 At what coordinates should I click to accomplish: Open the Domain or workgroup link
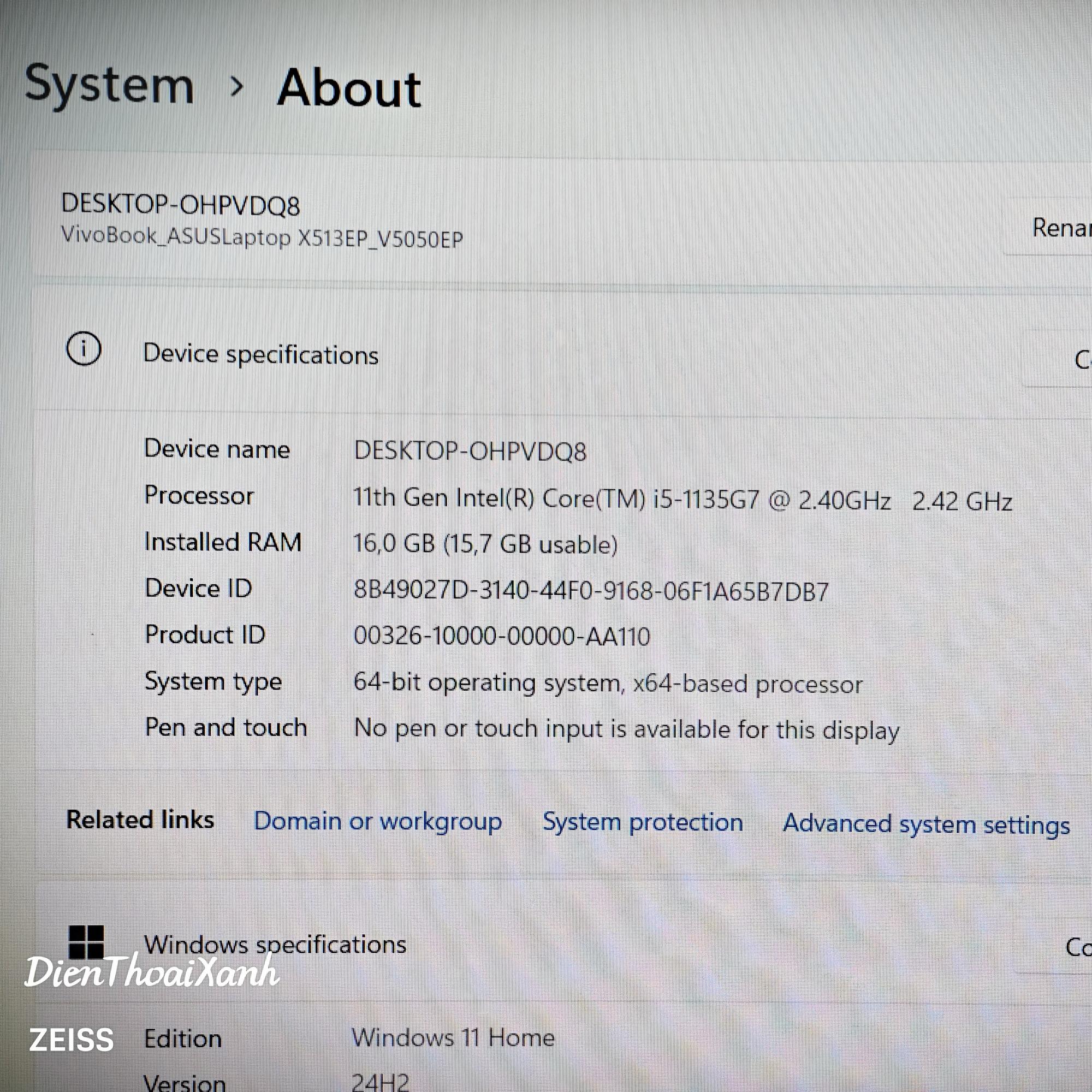[378, 822]
